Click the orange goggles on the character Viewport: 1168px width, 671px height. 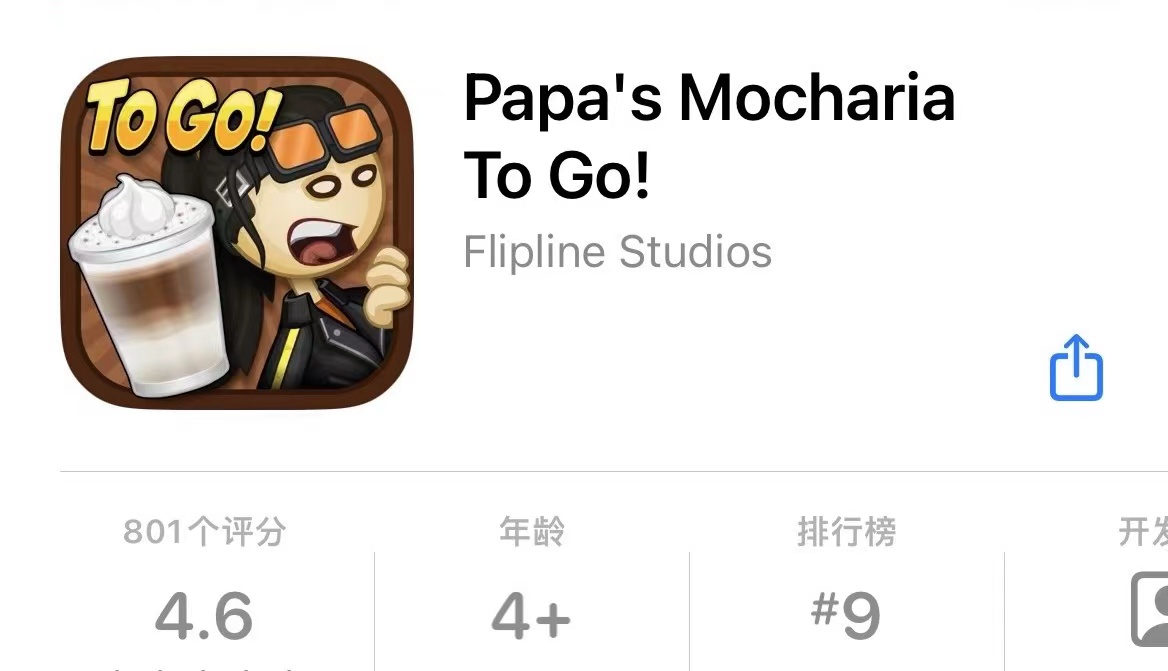(x=325, y=139)
